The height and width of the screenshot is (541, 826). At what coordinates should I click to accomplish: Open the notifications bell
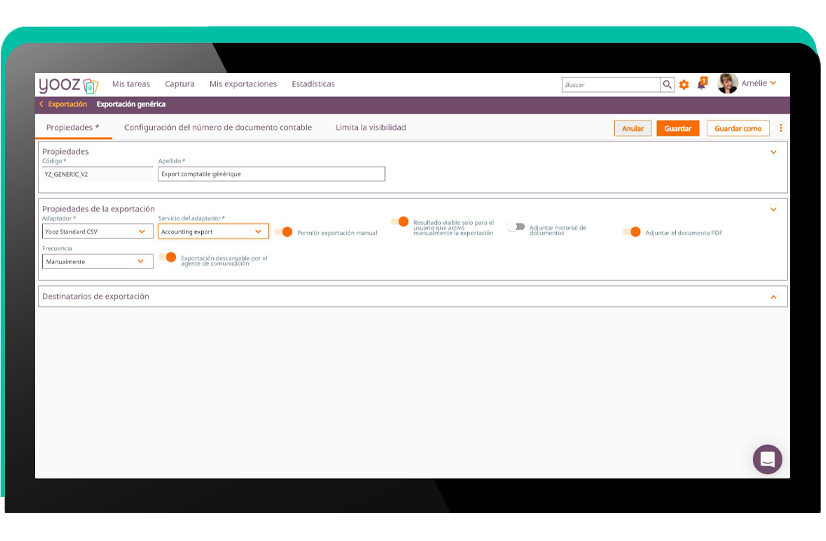(702, 84)
